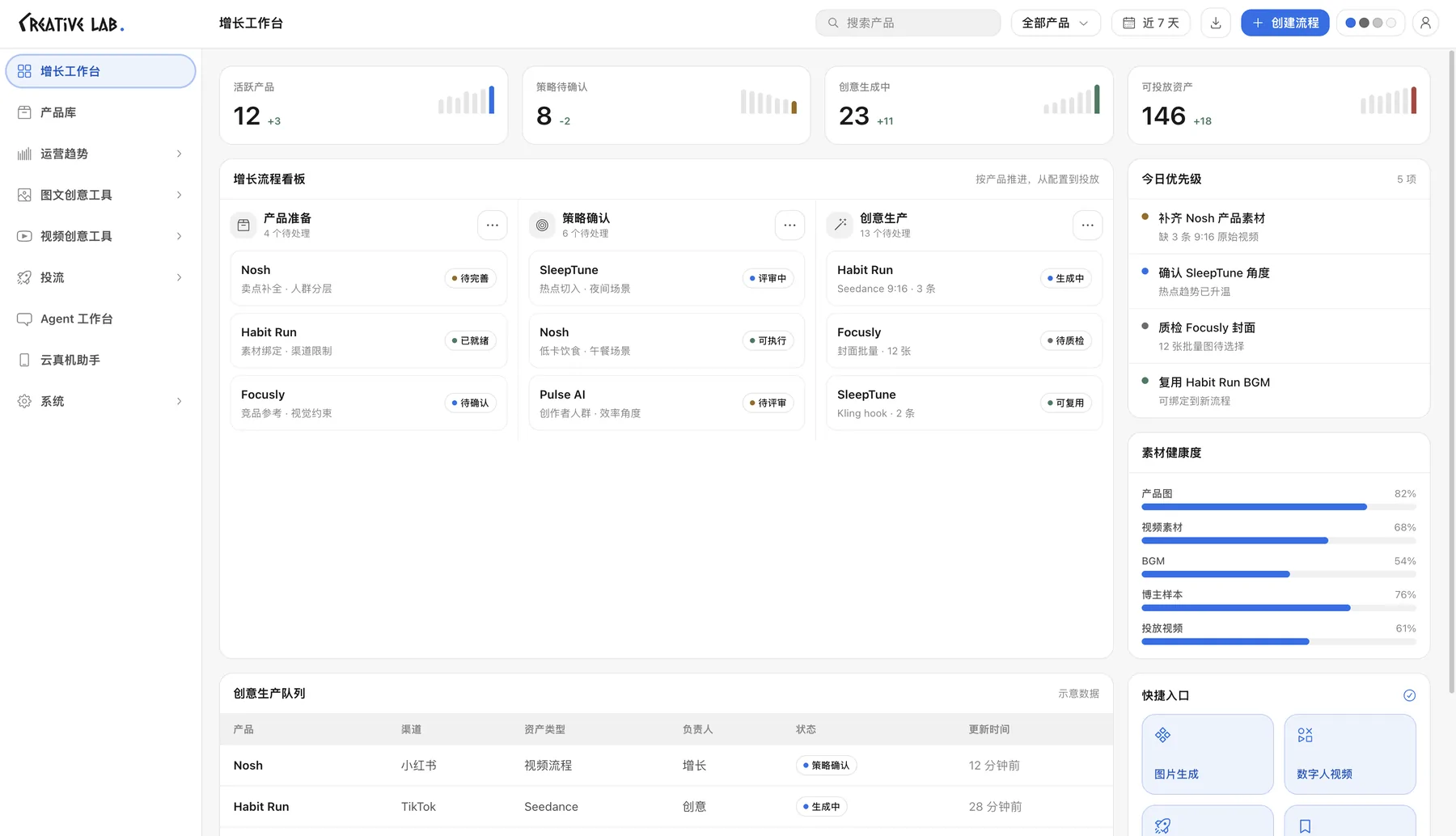Select the 补齐 Nosh 产品素材 priority item
The width and height of the screenshot is (1456, 836).
[1278, 227]
